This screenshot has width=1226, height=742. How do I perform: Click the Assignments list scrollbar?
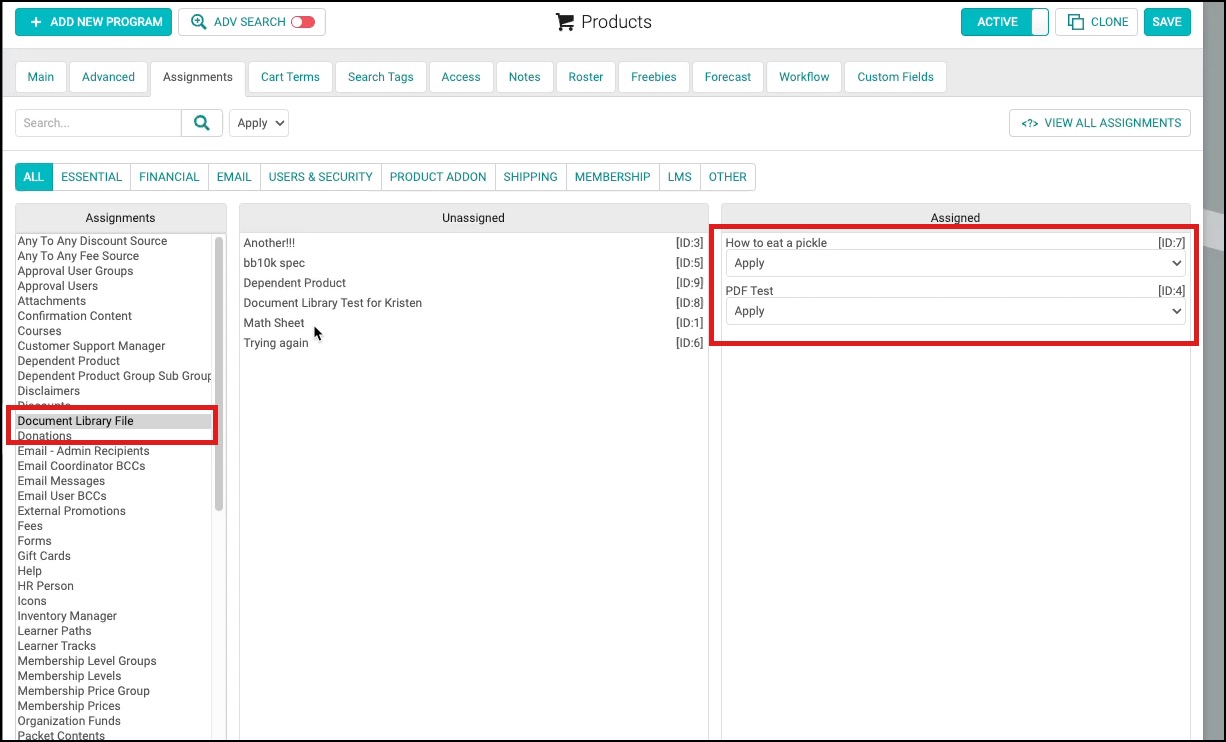coord(219,372)
